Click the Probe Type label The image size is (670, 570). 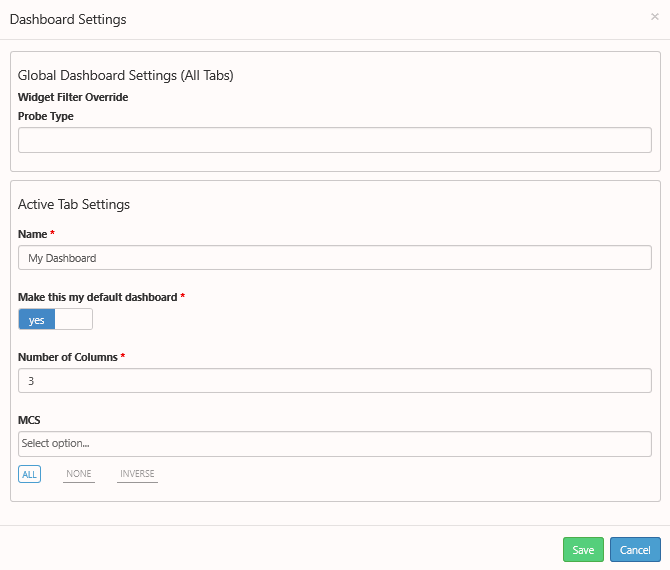46,116
